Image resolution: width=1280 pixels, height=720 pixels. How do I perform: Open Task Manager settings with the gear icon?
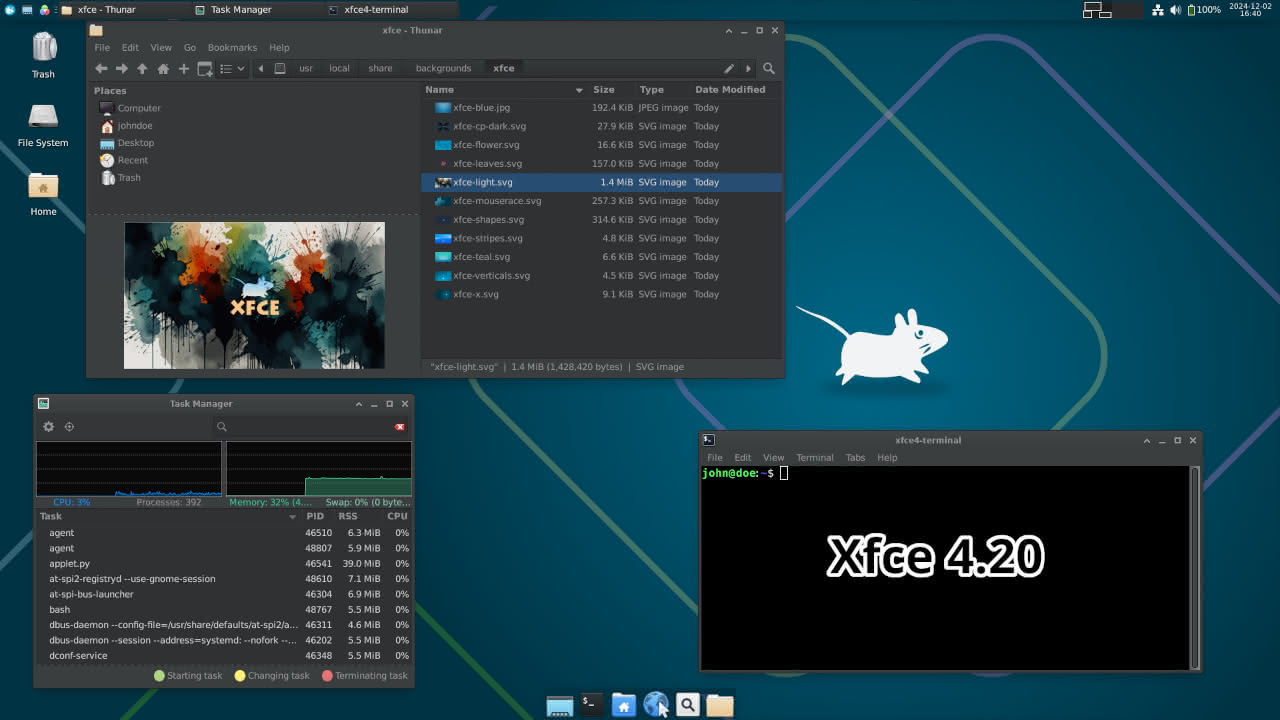(47, 426)
